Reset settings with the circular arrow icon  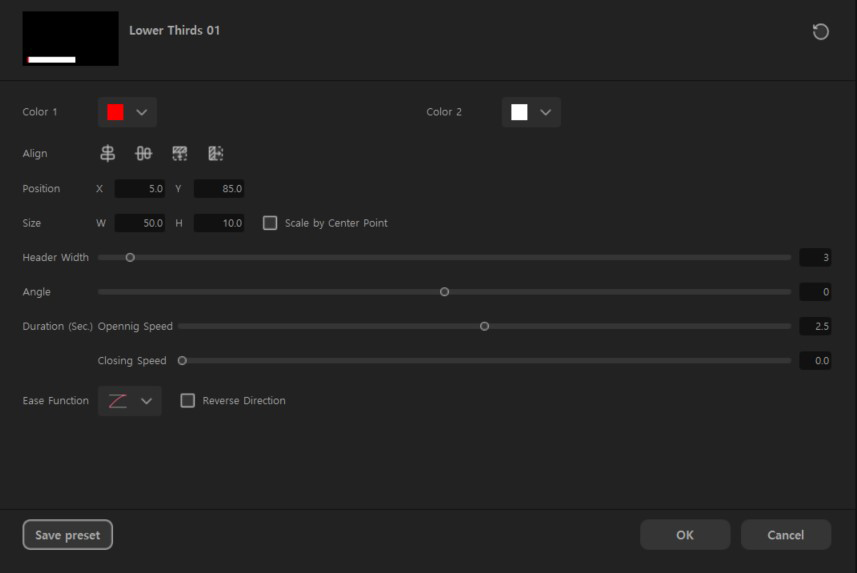pos(820,32)
